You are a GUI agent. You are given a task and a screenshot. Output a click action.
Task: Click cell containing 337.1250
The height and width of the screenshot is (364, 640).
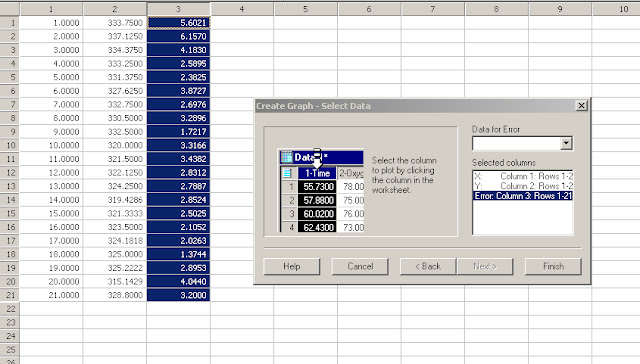pyautogui.click(x=115, y=36)
